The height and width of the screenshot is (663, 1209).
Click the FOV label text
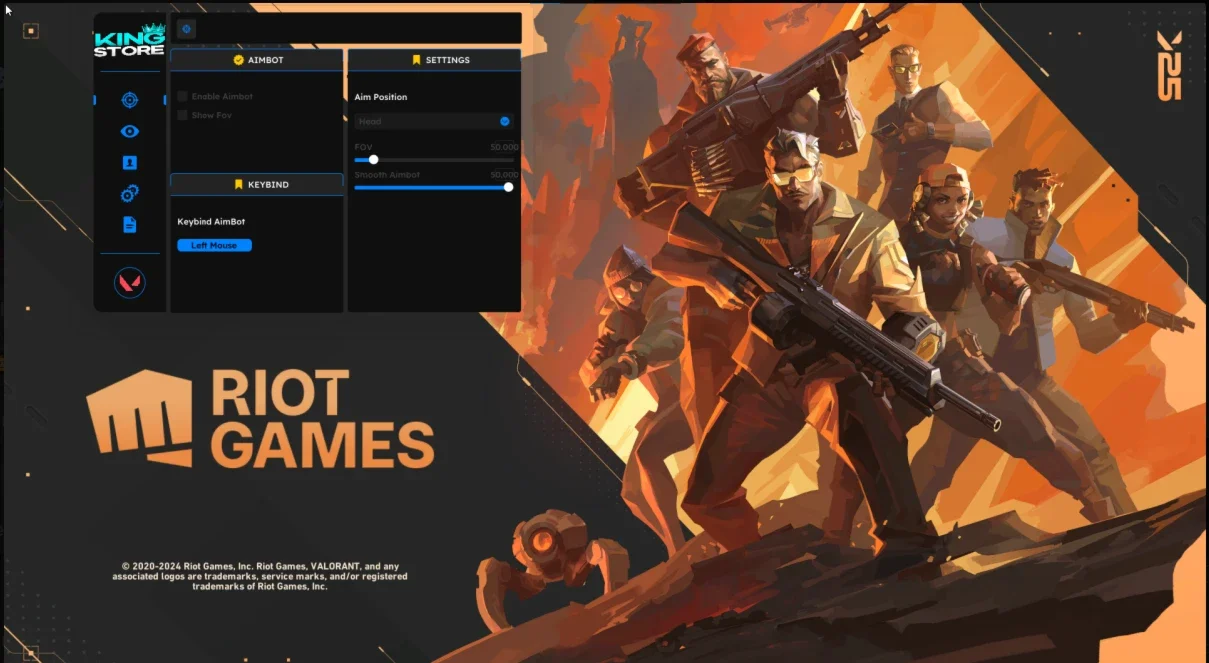pyautogui.click(x=363, y=147)
